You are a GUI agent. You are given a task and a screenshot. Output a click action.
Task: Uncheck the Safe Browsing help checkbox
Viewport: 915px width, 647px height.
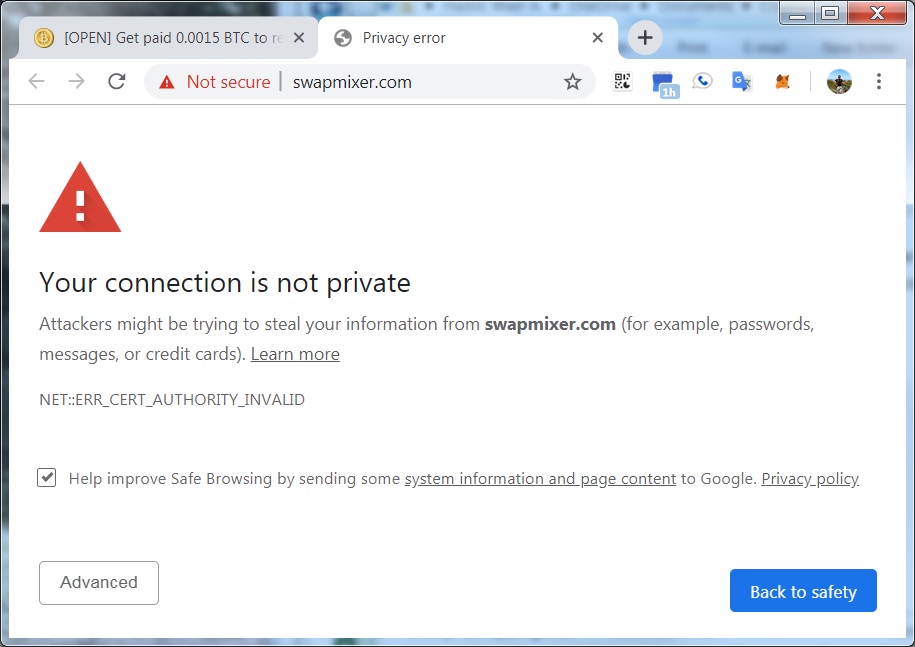tap(47, 477)
